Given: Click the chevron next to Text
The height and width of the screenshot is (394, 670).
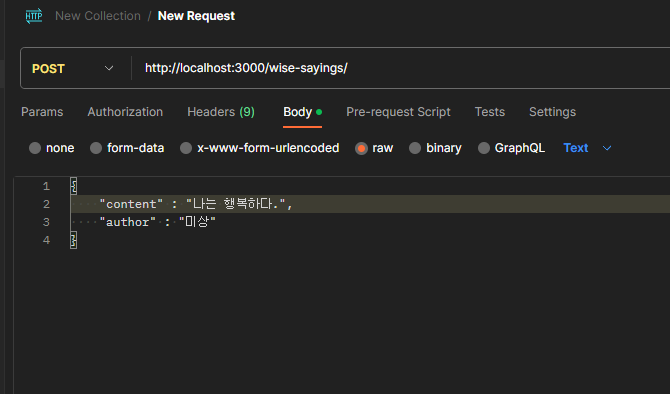Looking at the screenshot, I should click(x=607, y=148).
